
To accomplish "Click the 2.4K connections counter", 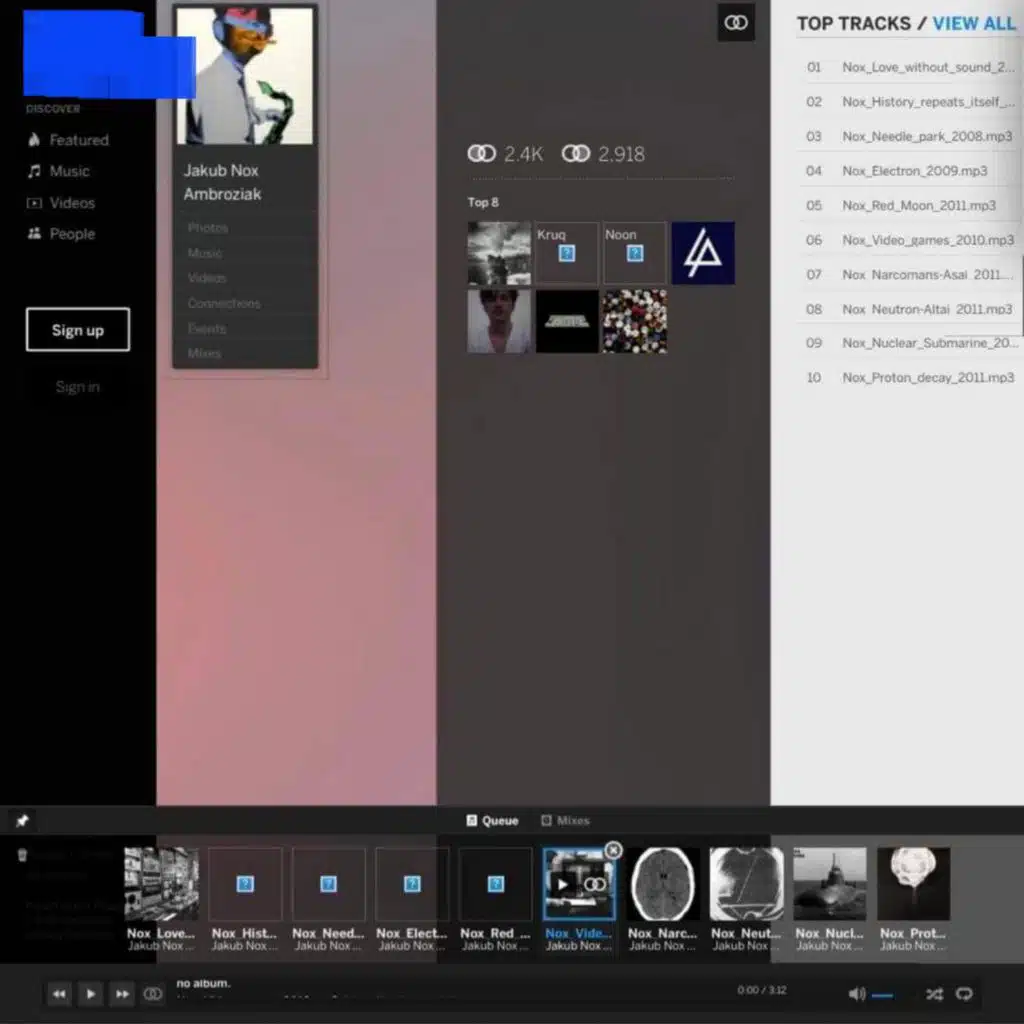I will pos(505,154).
